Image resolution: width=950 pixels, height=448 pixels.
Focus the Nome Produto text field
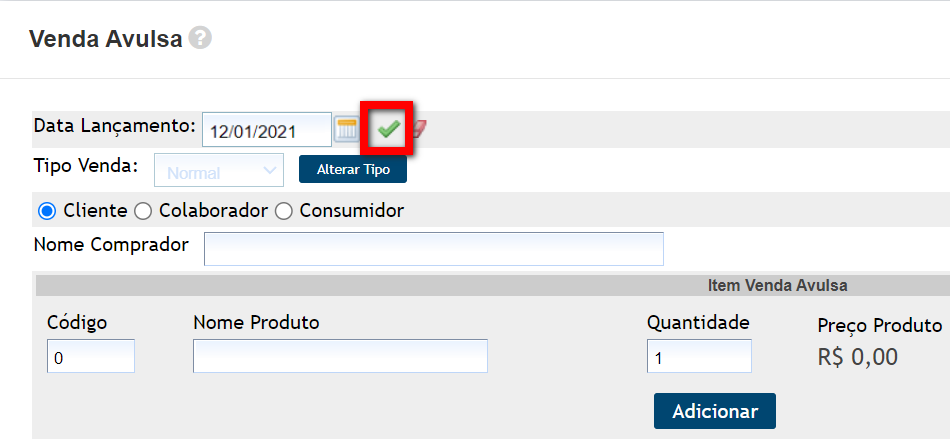click(340, 356)
